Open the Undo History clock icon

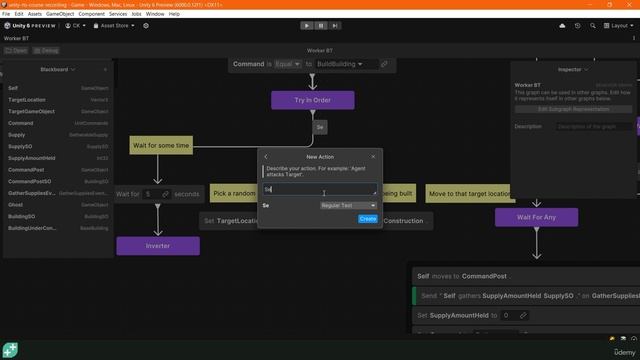(577, 26)
